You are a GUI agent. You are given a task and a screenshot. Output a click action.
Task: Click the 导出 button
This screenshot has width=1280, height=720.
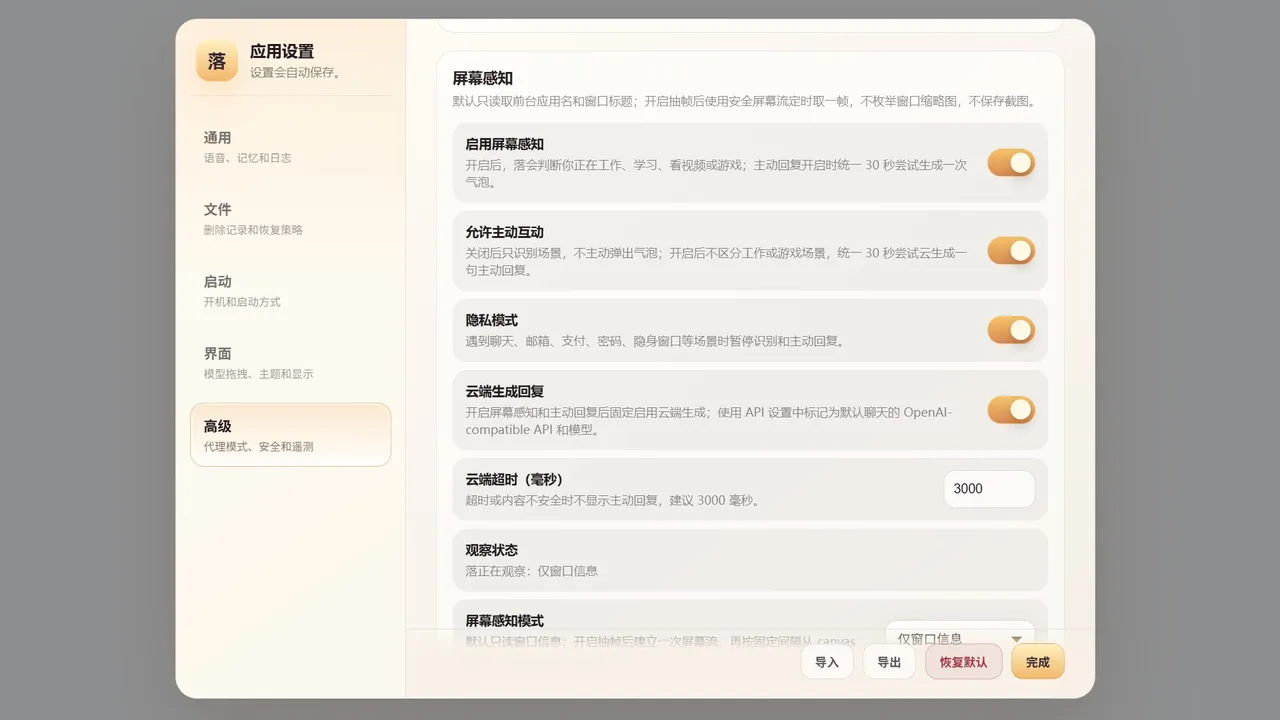889,662
